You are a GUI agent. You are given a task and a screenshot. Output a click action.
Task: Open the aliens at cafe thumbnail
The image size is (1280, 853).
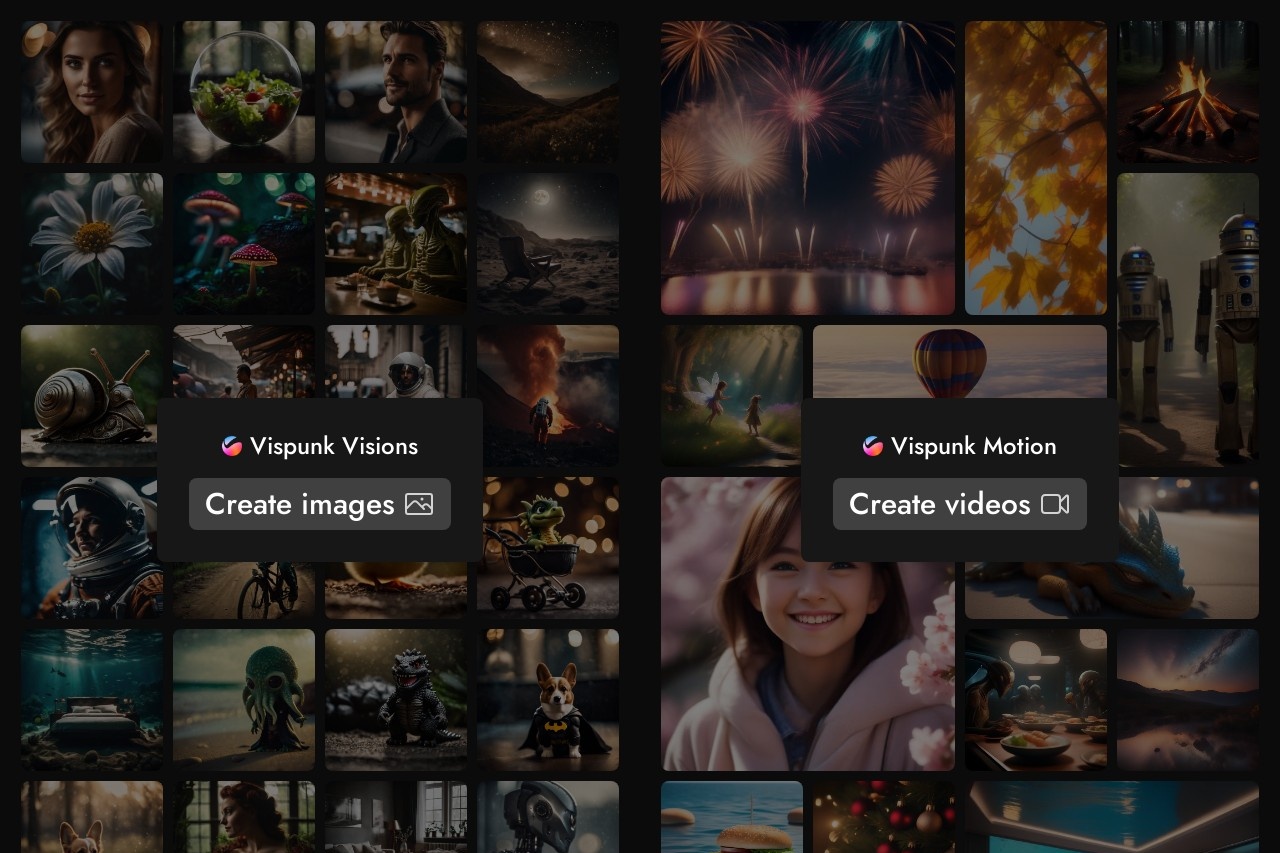[396, 244]
